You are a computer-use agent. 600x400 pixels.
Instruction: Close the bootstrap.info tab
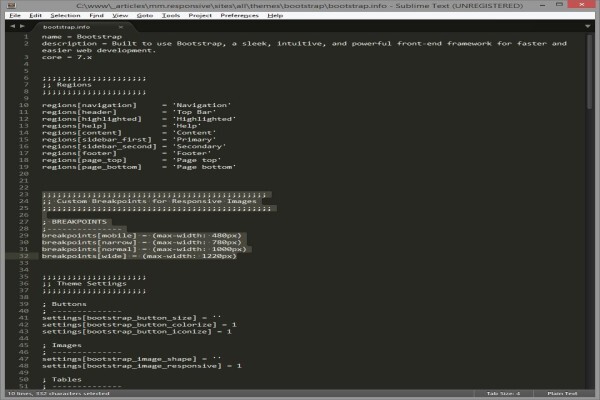pyautogui.click(x=121, y=27)
